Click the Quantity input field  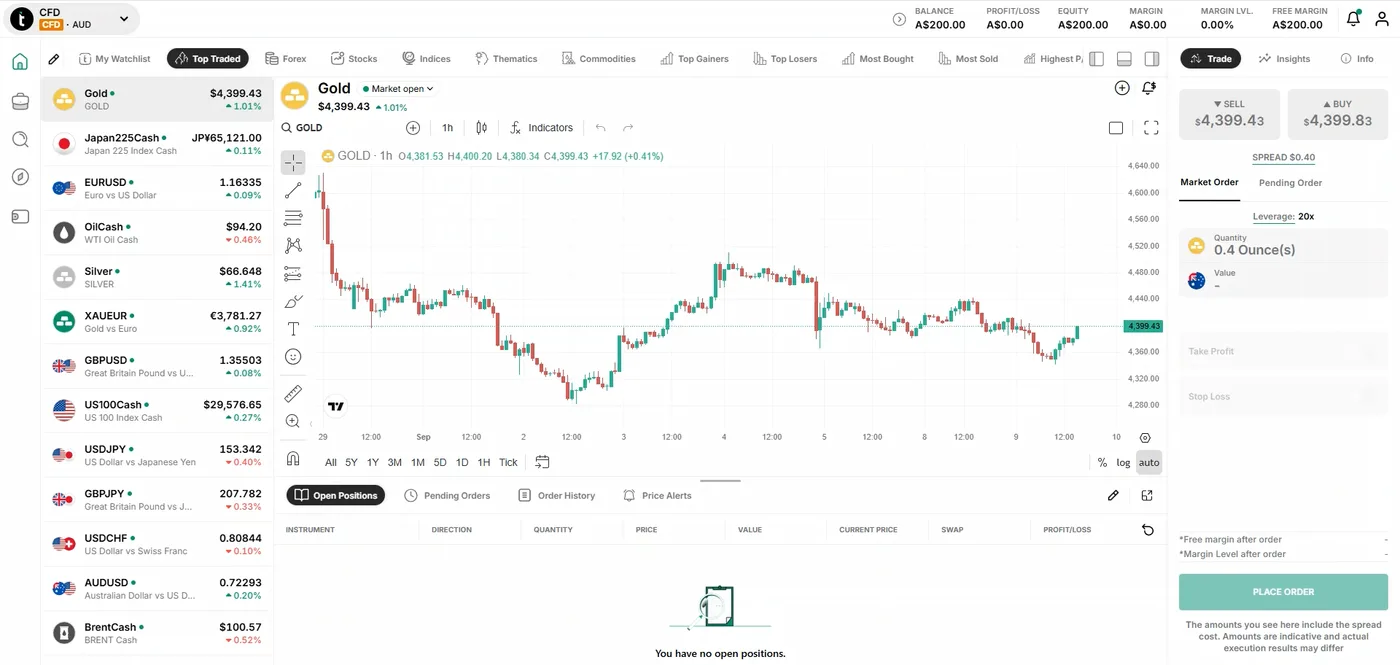pyautogui.click(x=1283, y=245)
